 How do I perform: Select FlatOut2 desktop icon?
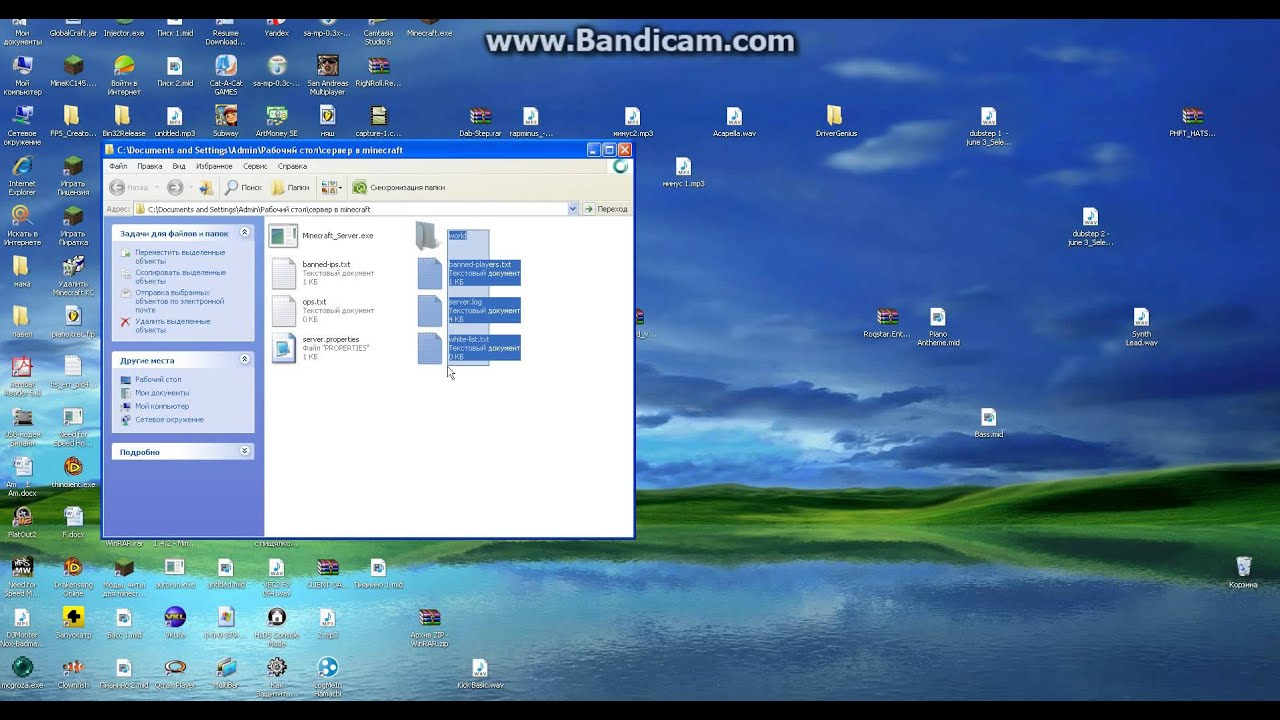21,523
